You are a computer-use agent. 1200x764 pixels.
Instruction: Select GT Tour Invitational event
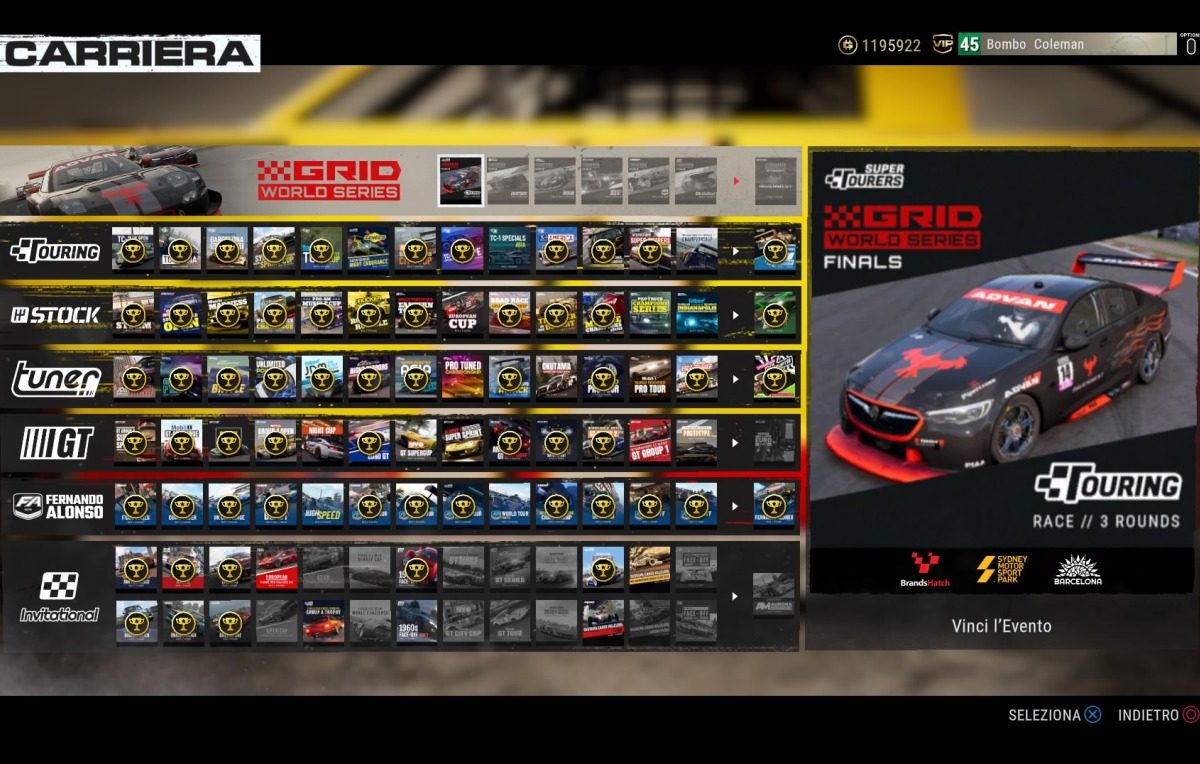pos(509,621)
